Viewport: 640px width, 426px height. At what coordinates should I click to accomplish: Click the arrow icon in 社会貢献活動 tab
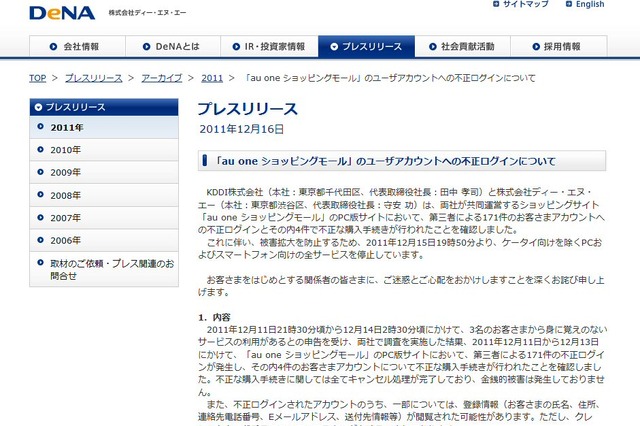[x=433, y=47]
